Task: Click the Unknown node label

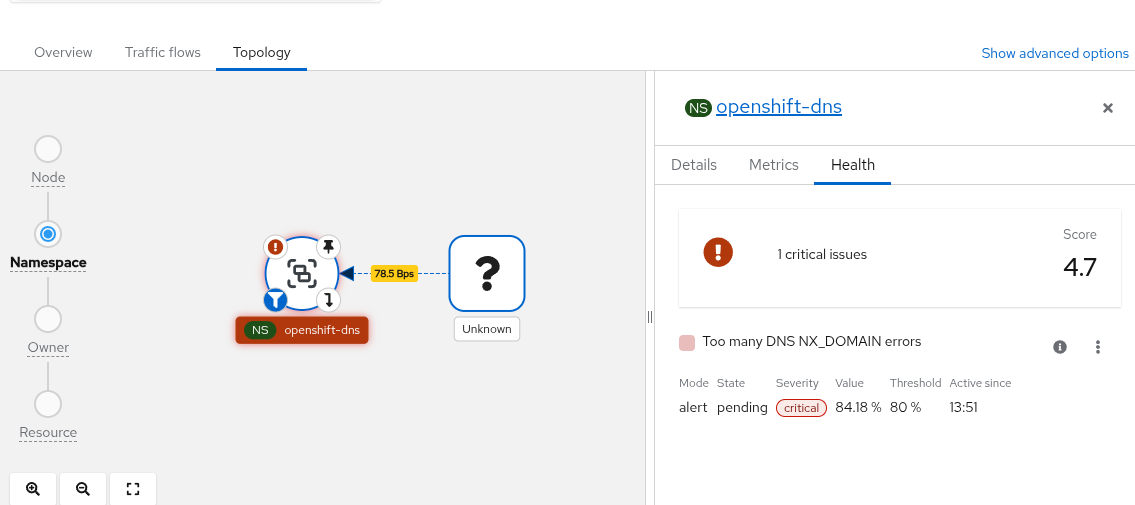Action: click(x=486, y=329)
